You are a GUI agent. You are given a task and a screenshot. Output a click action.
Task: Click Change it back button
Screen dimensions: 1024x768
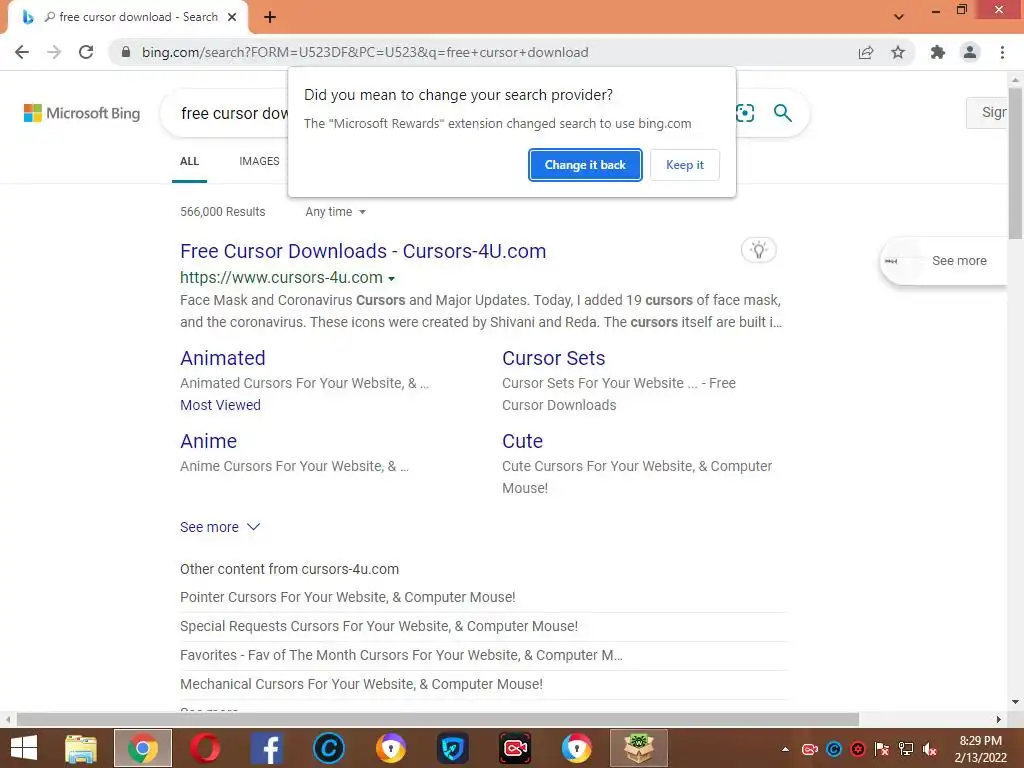(585, 165)
